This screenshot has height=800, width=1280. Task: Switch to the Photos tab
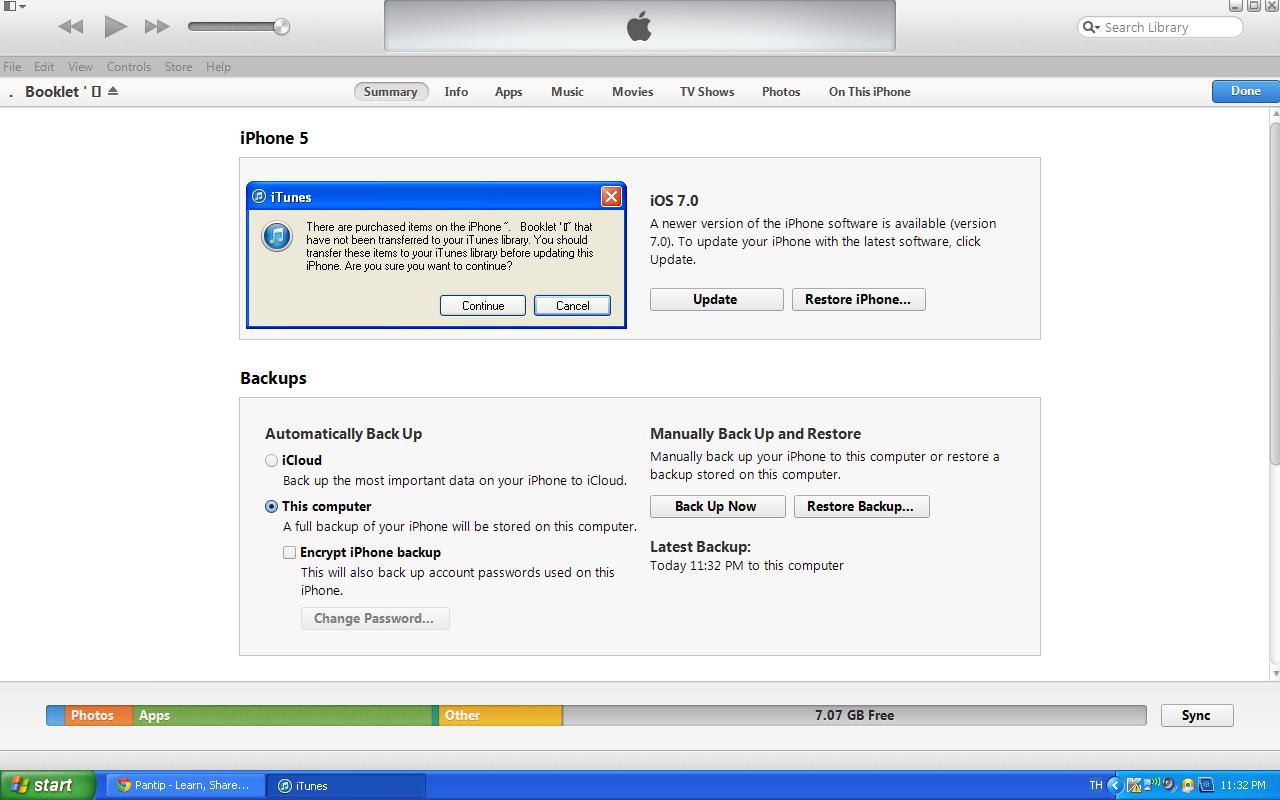point(781,92)
